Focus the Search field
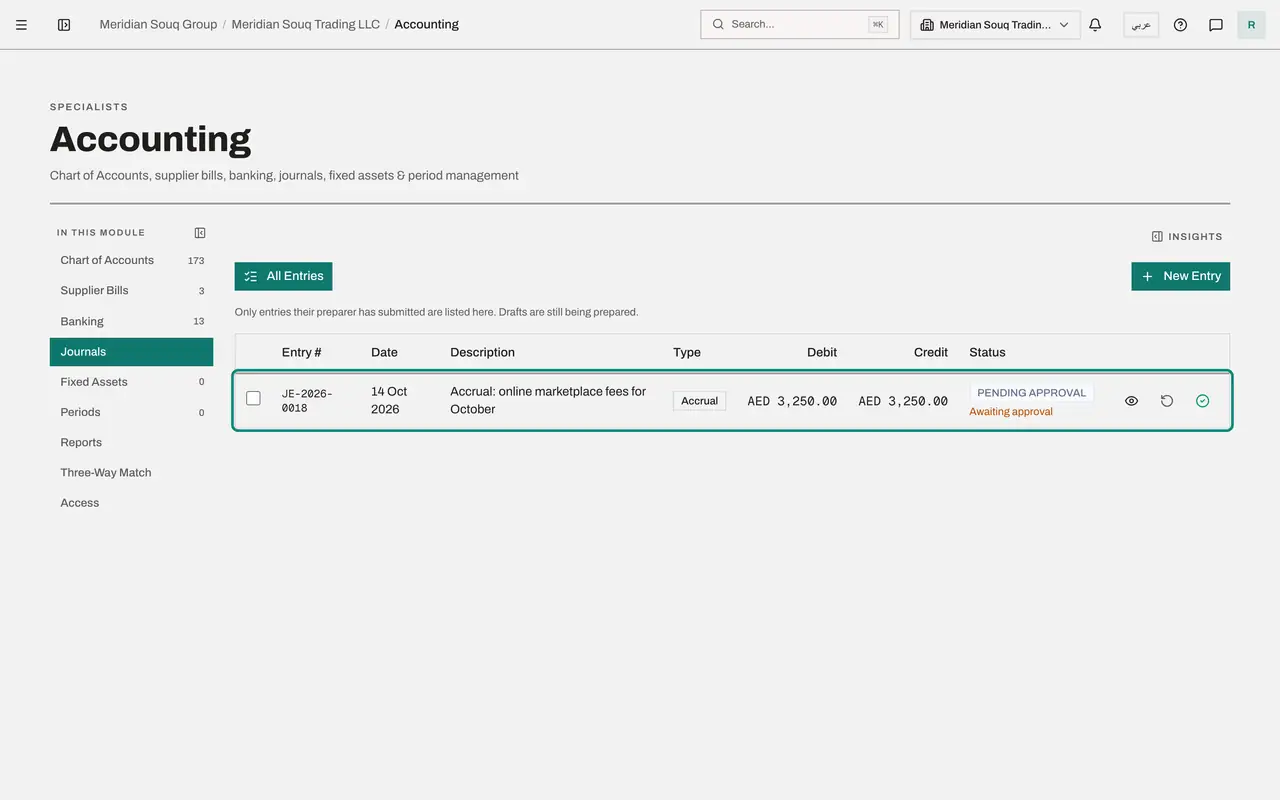The width and height of the screenshot is (1280, 800). pyautogui.click(x=800, y=25)
